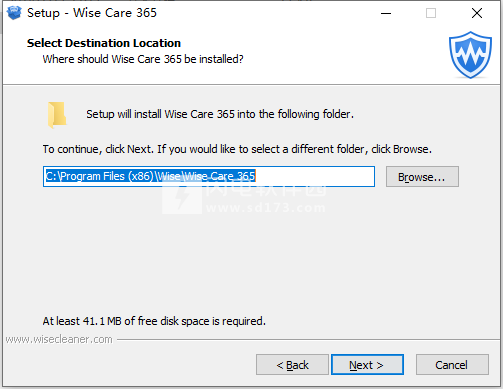The width and height of the screenshot is (503, 389).
Task: Click the 'To continue, click Next' instruction text
Action: tap(237, 149)
